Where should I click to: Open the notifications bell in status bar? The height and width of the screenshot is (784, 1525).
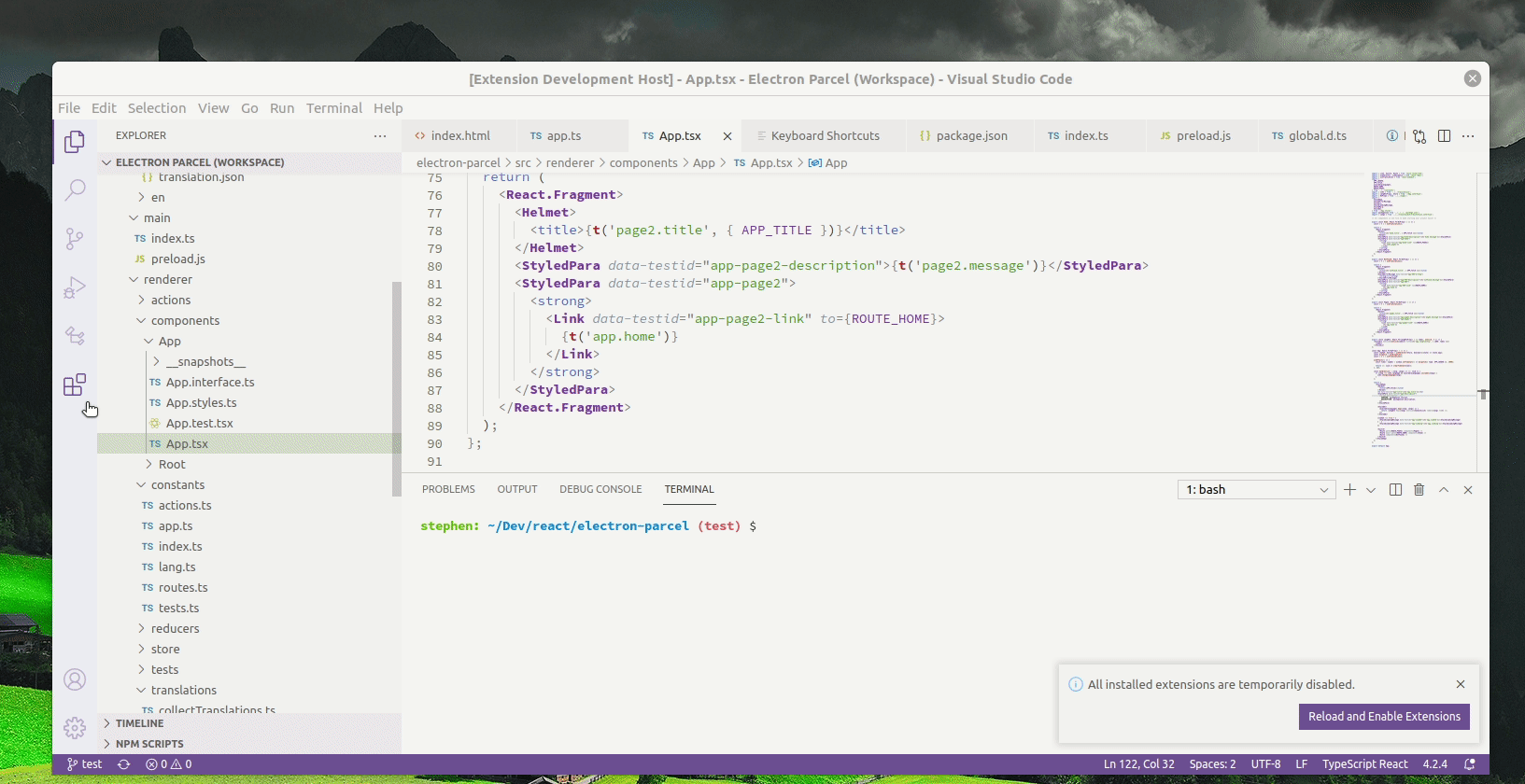[1470, 764]
